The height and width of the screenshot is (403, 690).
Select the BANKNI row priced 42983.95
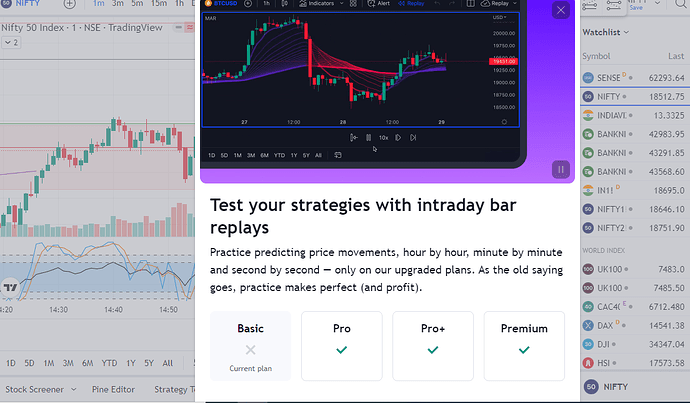coord(635,134)
